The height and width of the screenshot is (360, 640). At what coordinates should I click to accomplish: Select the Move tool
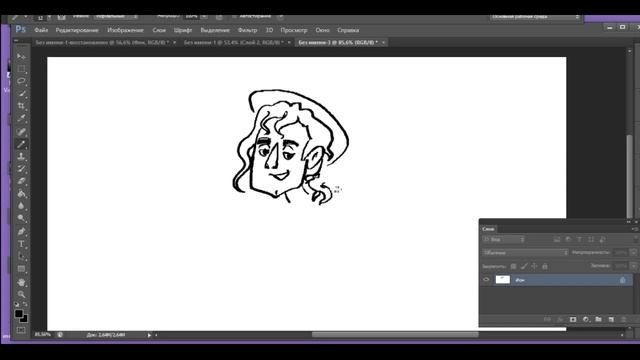coord(21,56)
